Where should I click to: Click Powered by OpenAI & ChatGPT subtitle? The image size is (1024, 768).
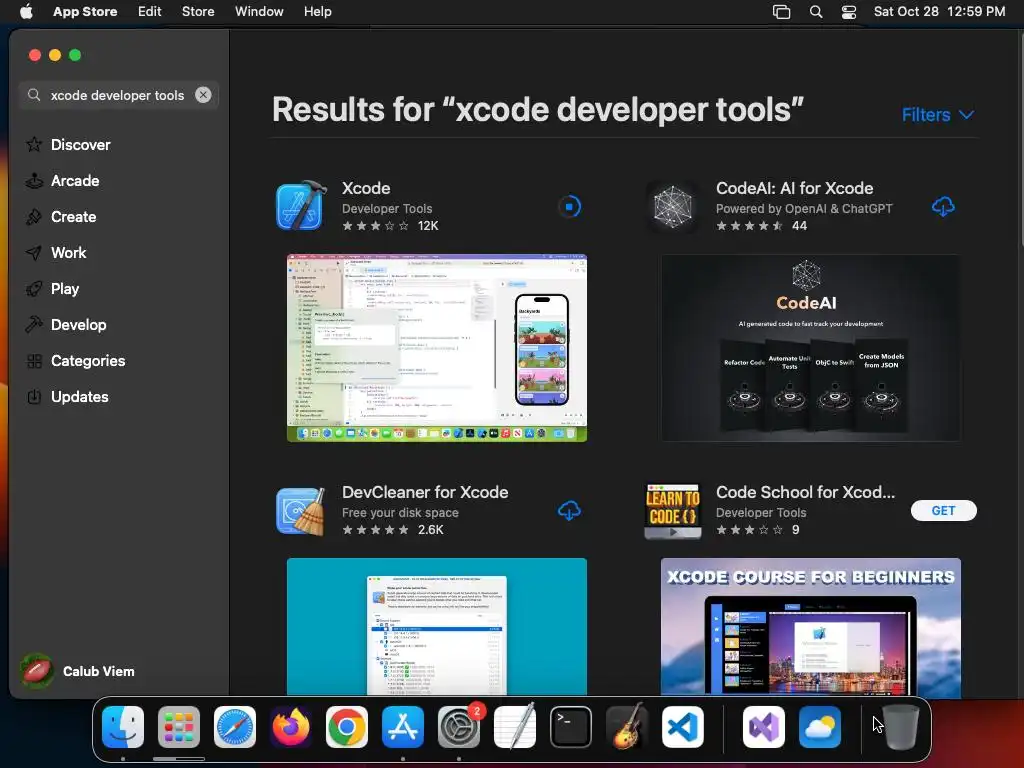(804, 208)
